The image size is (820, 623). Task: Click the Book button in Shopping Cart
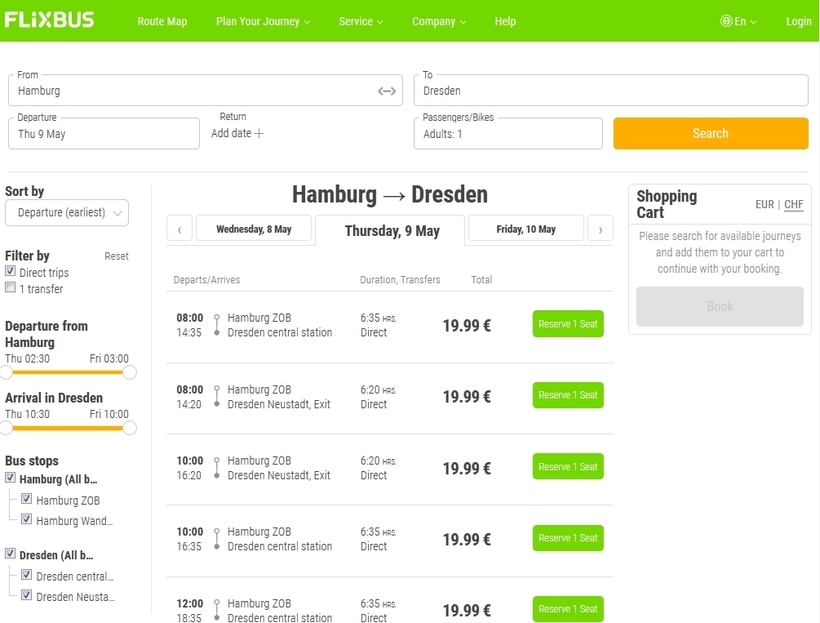[x=720, y=307]
